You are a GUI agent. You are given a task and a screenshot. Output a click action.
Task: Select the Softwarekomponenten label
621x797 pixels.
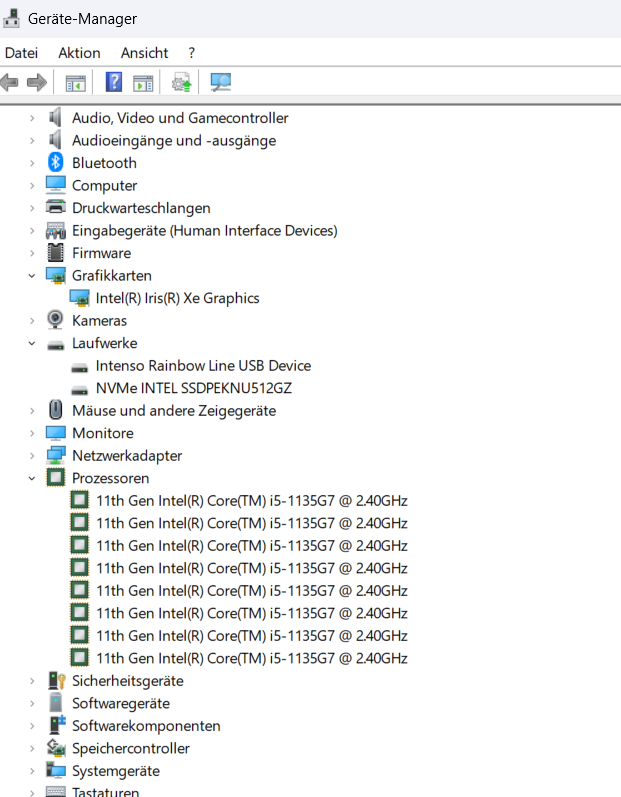tap(146, 725)
